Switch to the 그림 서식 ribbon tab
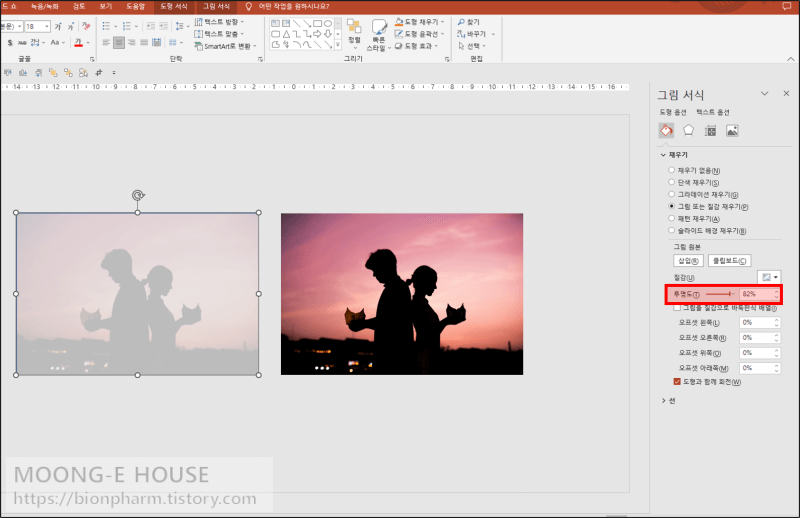 coord(216,6)
